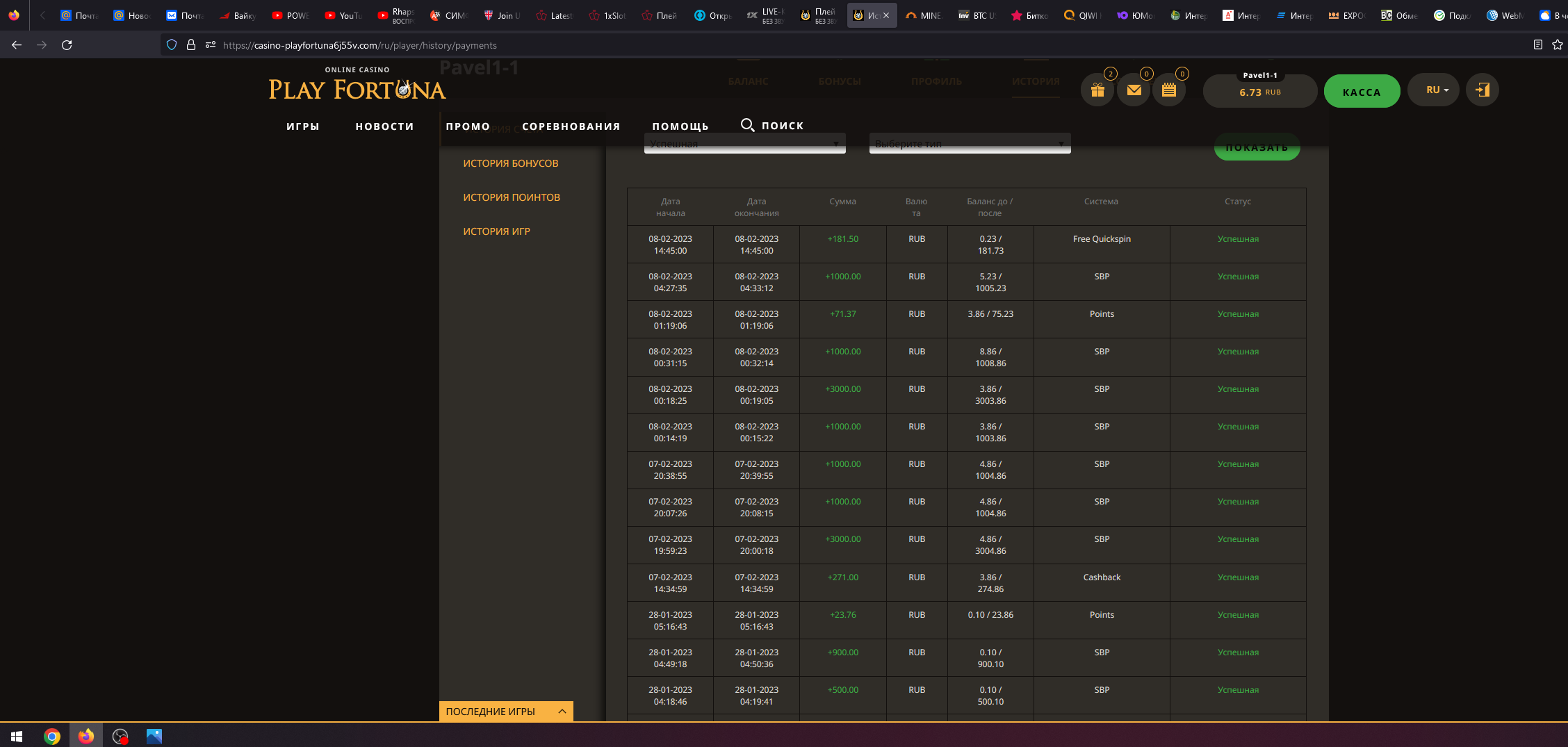Bookmark this page with star icon
This screenshot has width=1568, height=747.
[1557, 45]
